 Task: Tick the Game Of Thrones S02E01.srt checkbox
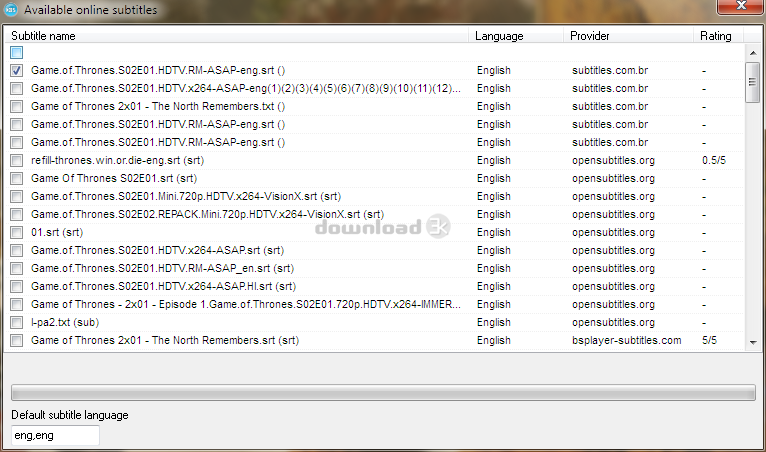(x=17, y=178)
